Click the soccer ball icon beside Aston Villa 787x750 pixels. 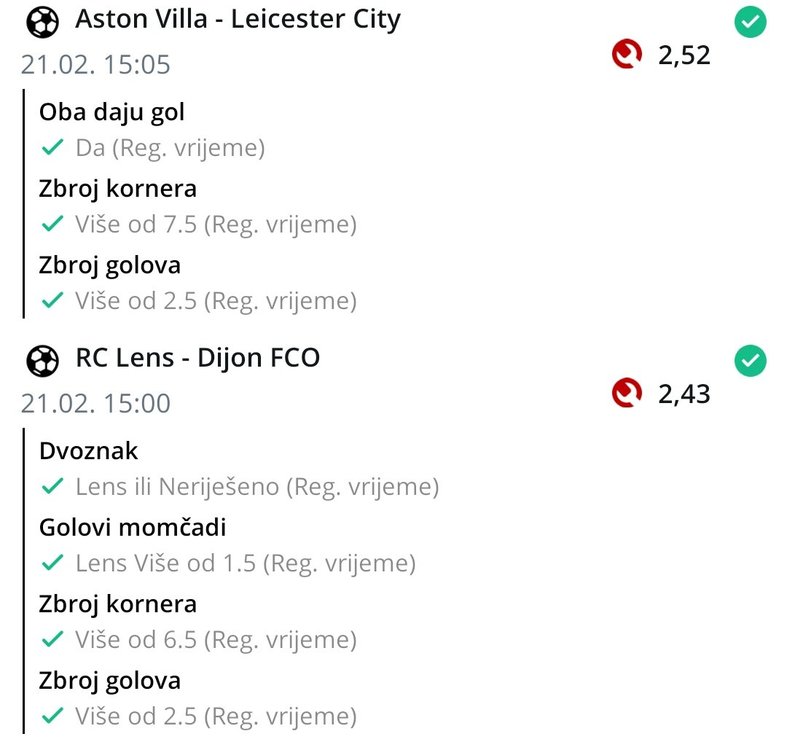tap(43, 21)
